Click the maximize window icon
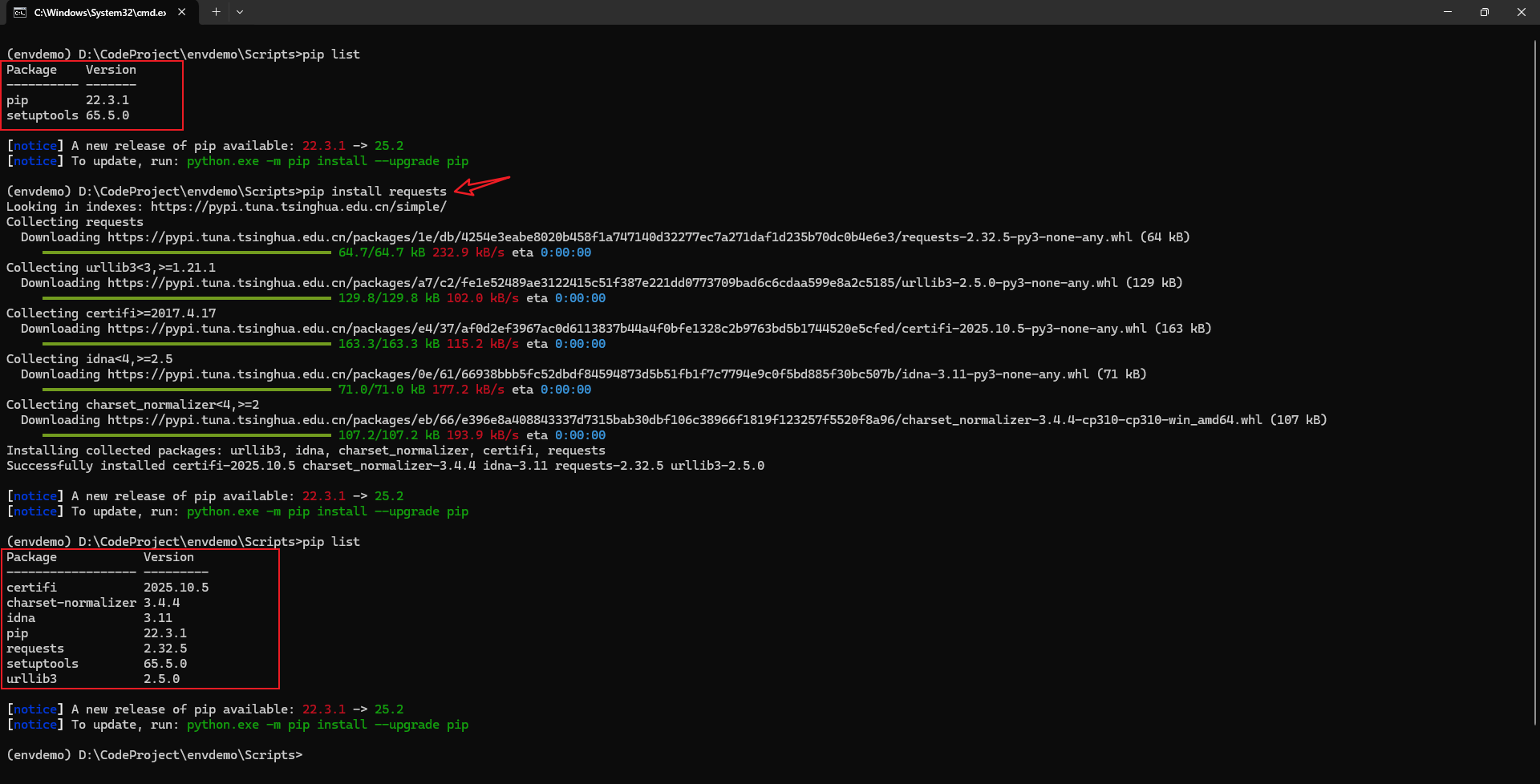This screenshot has width=1540, height=784. [x=1485, y=12]
